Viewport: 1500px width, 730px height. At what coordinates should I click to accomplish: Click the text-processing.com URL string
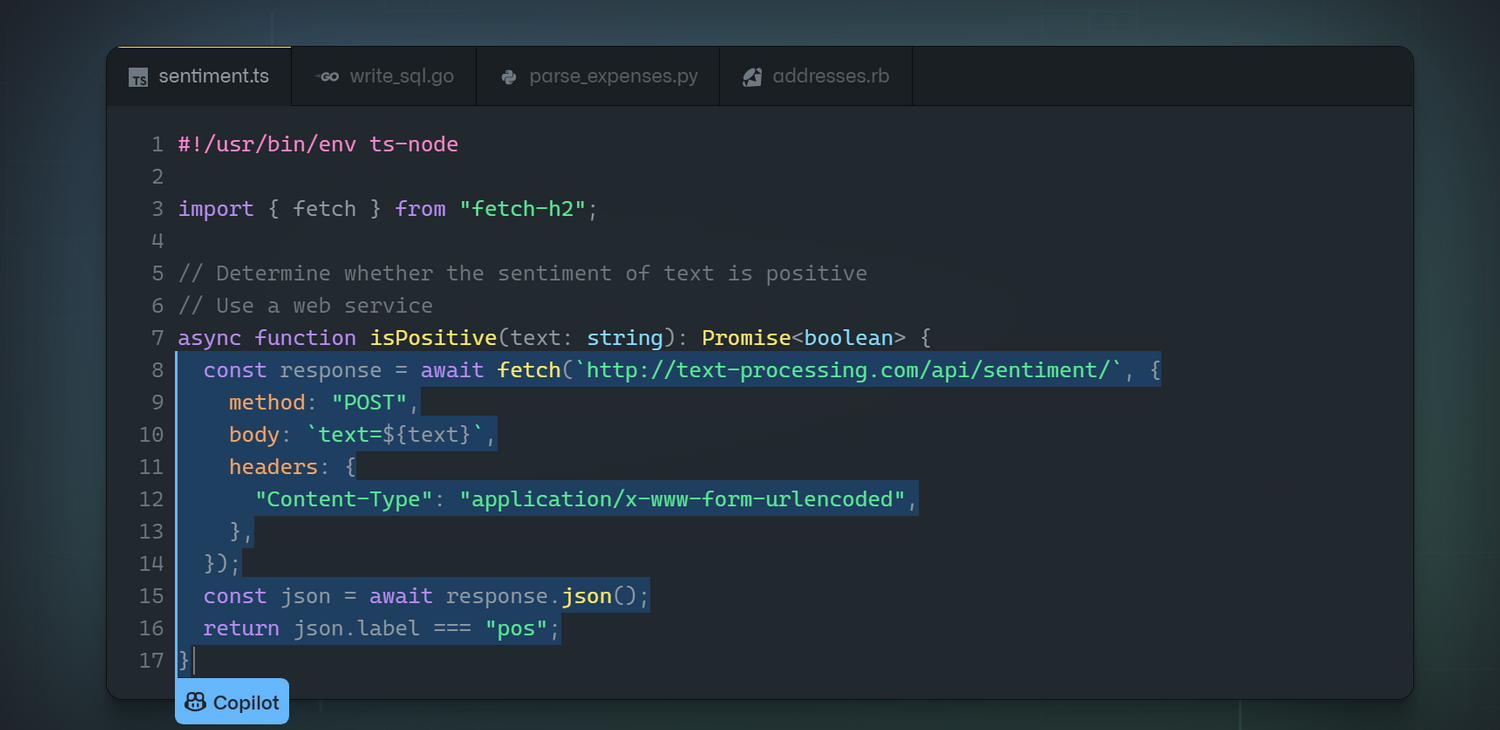coord(855,370)
